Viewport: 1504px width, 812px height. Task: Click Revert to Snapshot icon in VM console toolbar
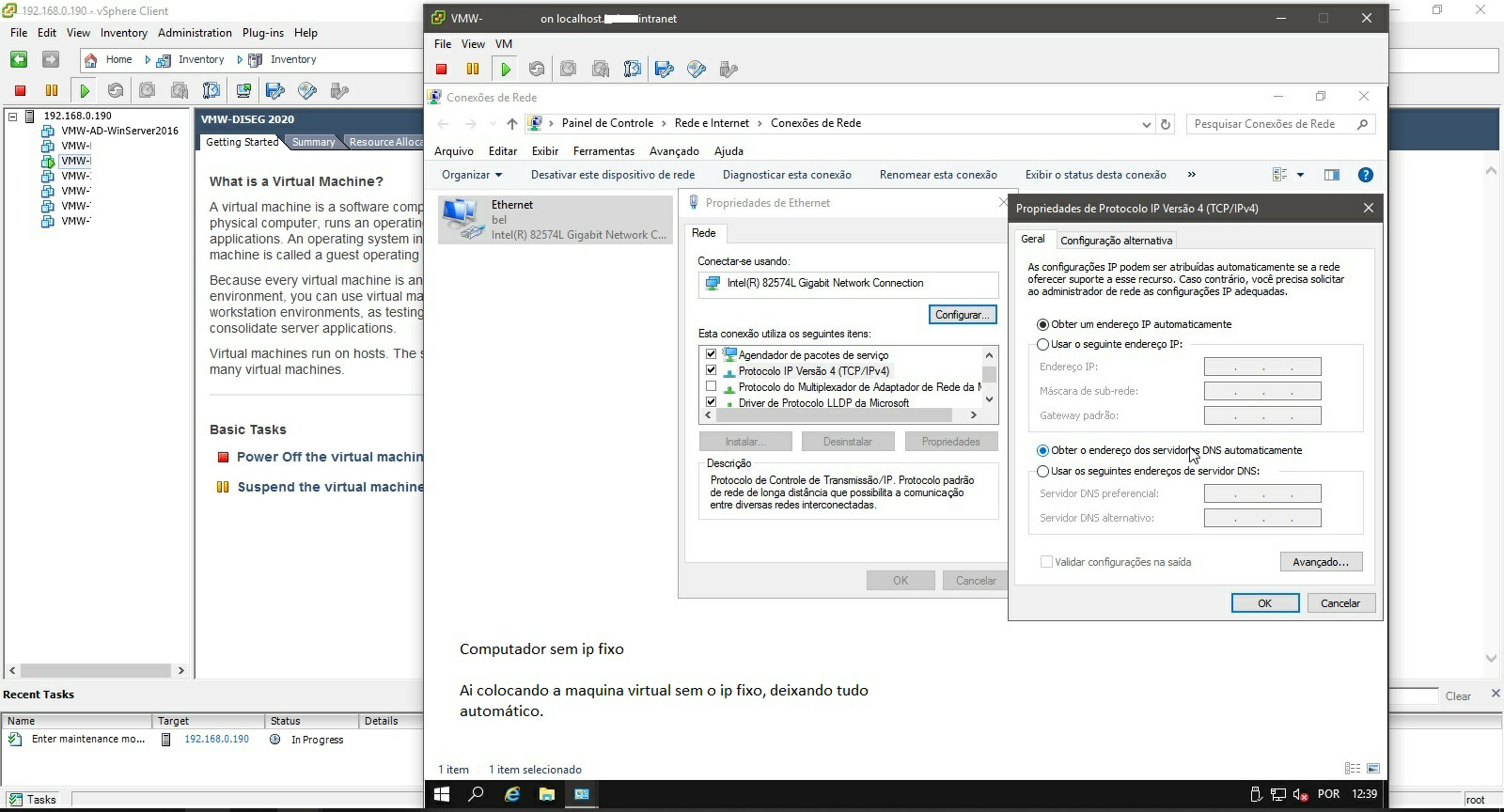(x=601, y=69)
